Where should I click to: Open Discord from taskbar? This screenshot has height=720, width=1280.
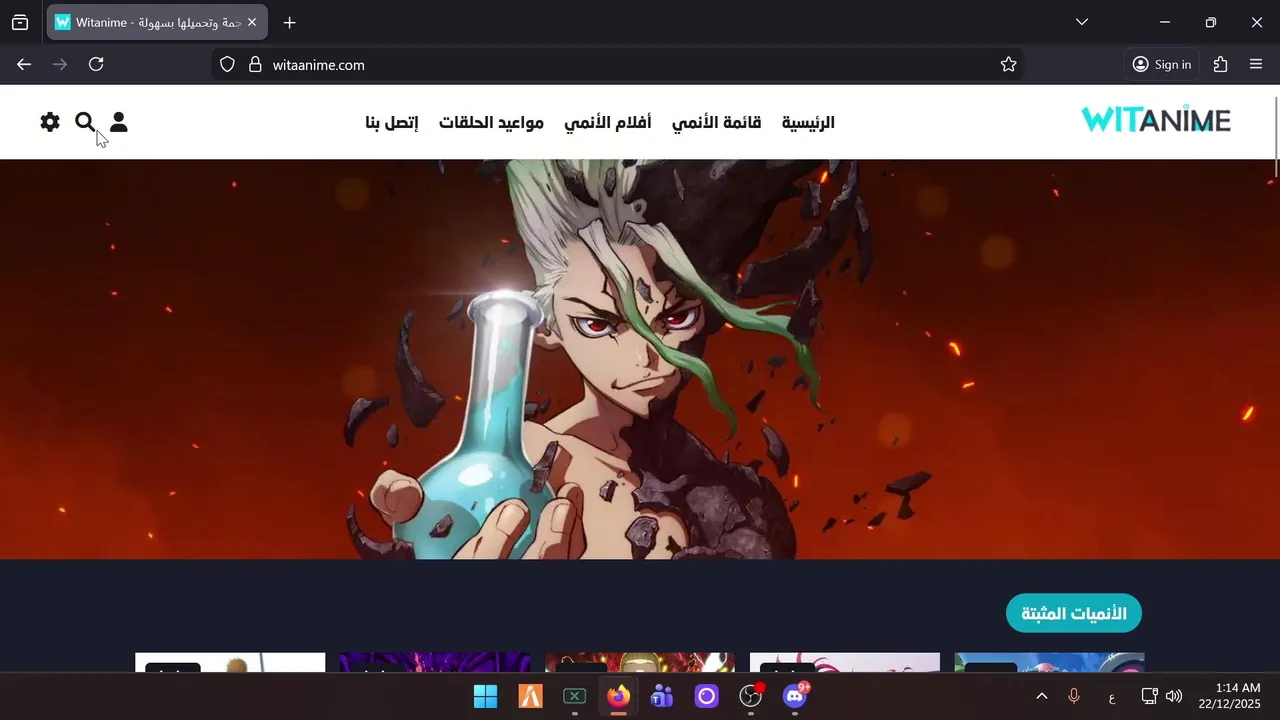pyautogui.click(x=795, y=696)
